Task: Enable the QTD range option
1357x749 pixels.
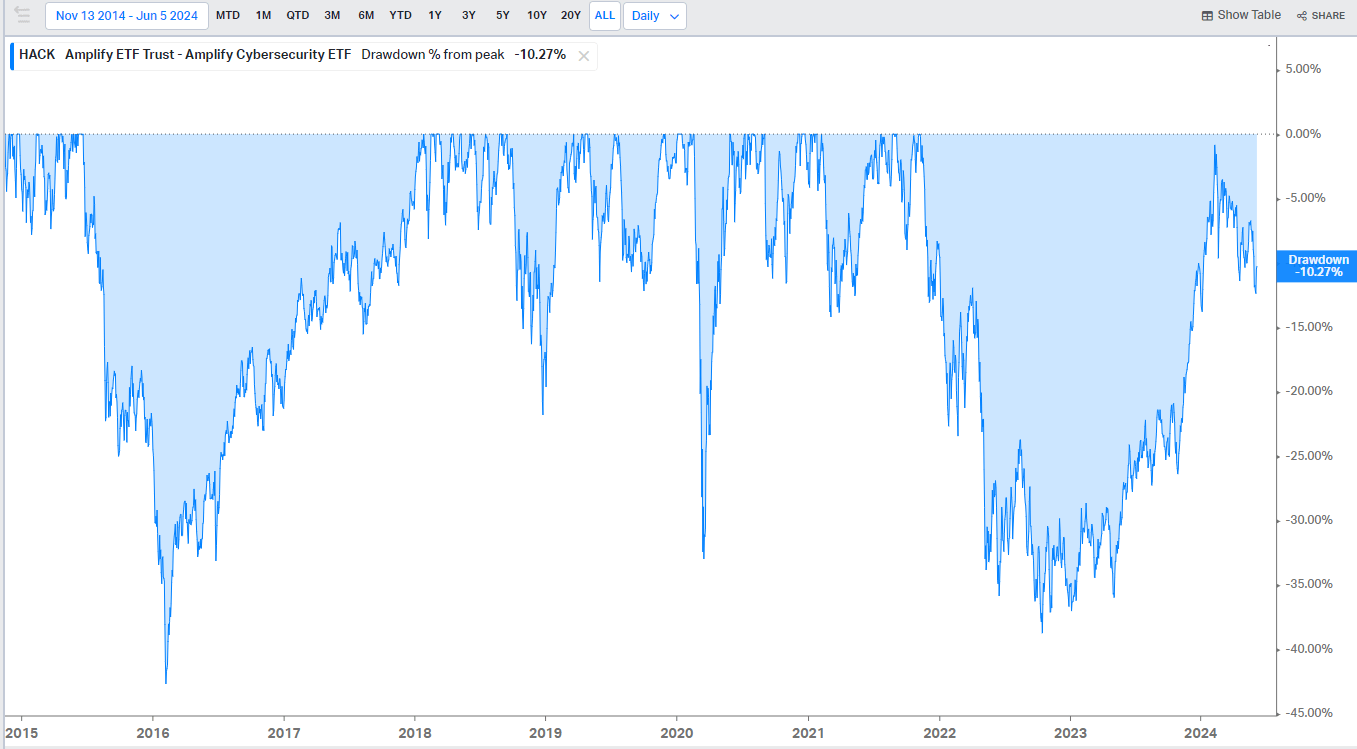Action: tap(297, 15)
